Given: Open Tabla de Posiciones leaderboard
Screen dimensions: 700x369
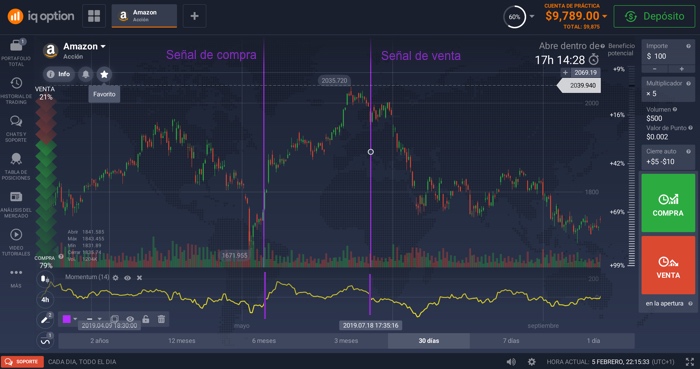Looking at the screenshot, I should tap(16, 166).
